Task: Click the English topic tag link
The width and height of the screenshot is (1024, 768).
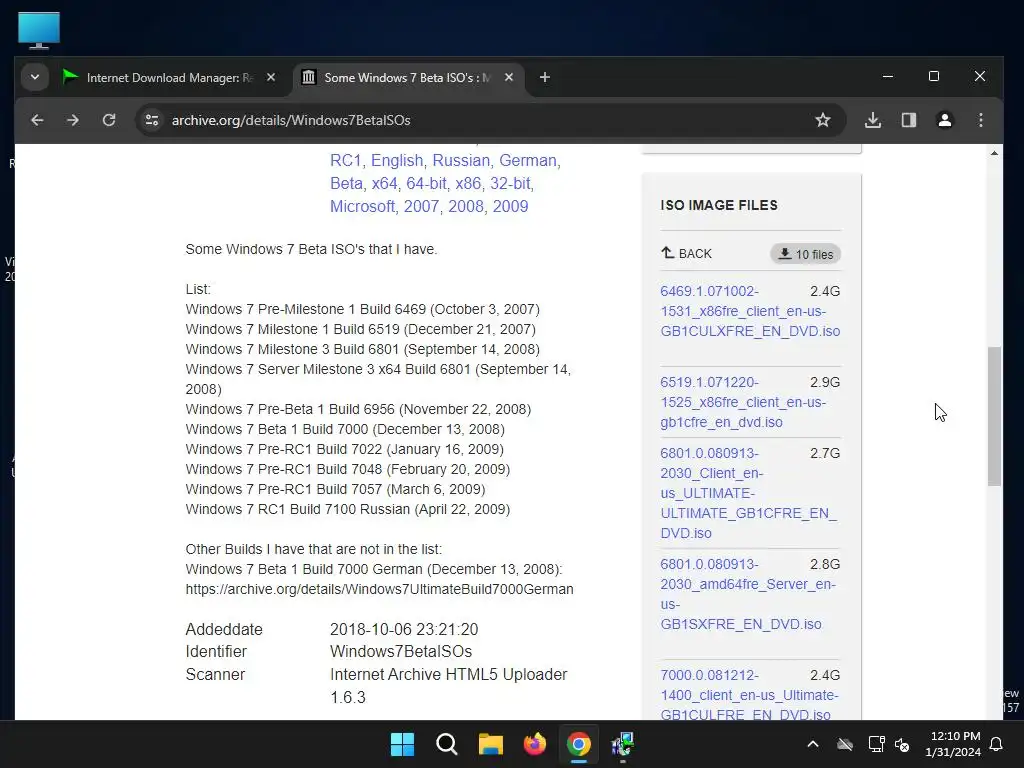Action: coord(397,161)
